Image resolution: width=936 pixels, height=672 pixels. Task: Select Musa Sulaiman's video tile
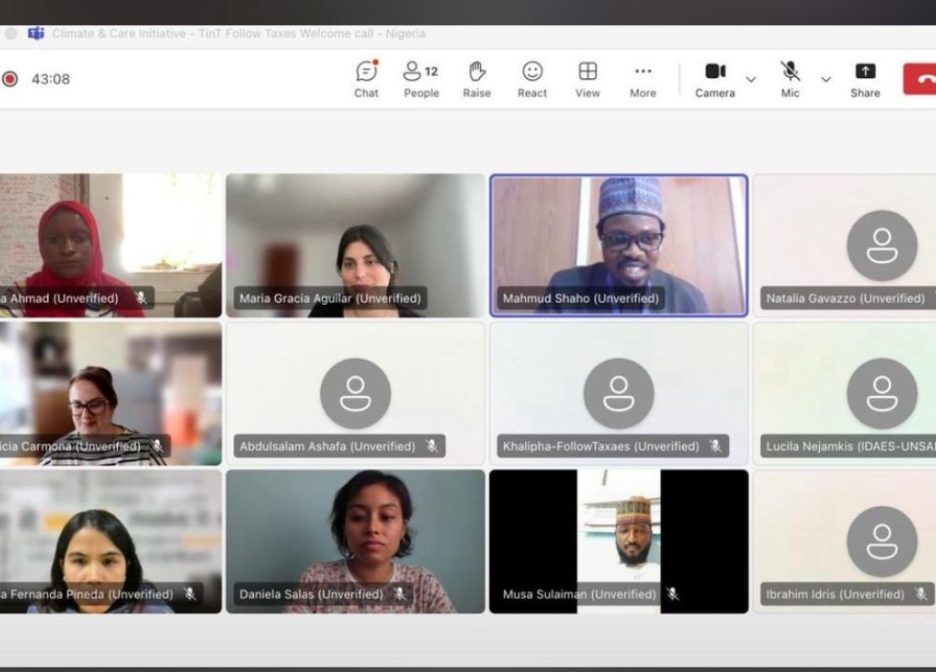[617, 540]
